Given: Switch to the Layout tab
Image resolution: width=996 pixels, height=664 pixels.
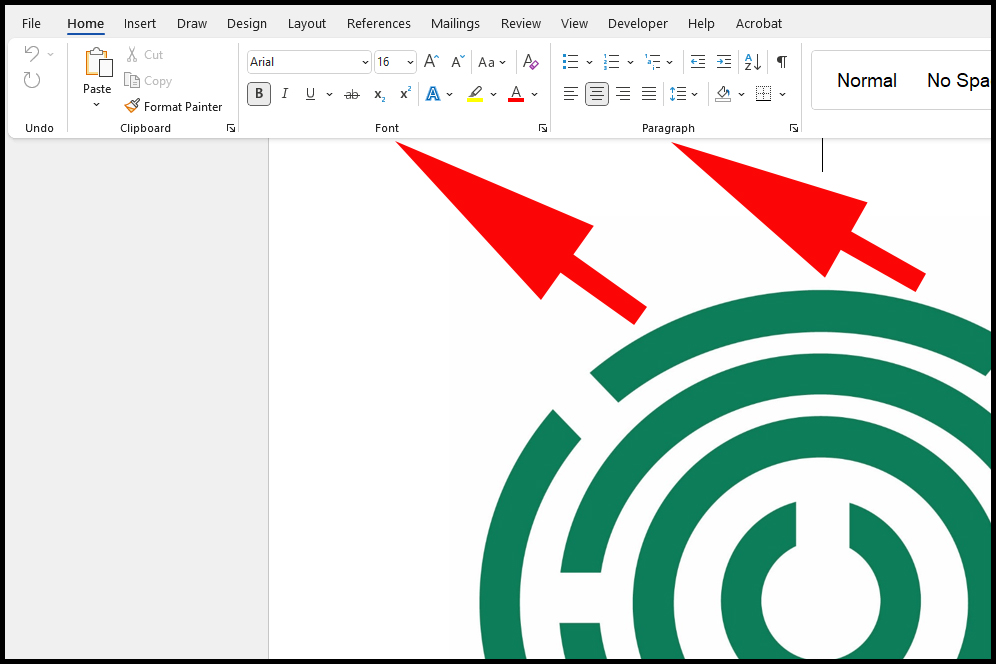Looking at the screenshot, I should coord(307,24).
